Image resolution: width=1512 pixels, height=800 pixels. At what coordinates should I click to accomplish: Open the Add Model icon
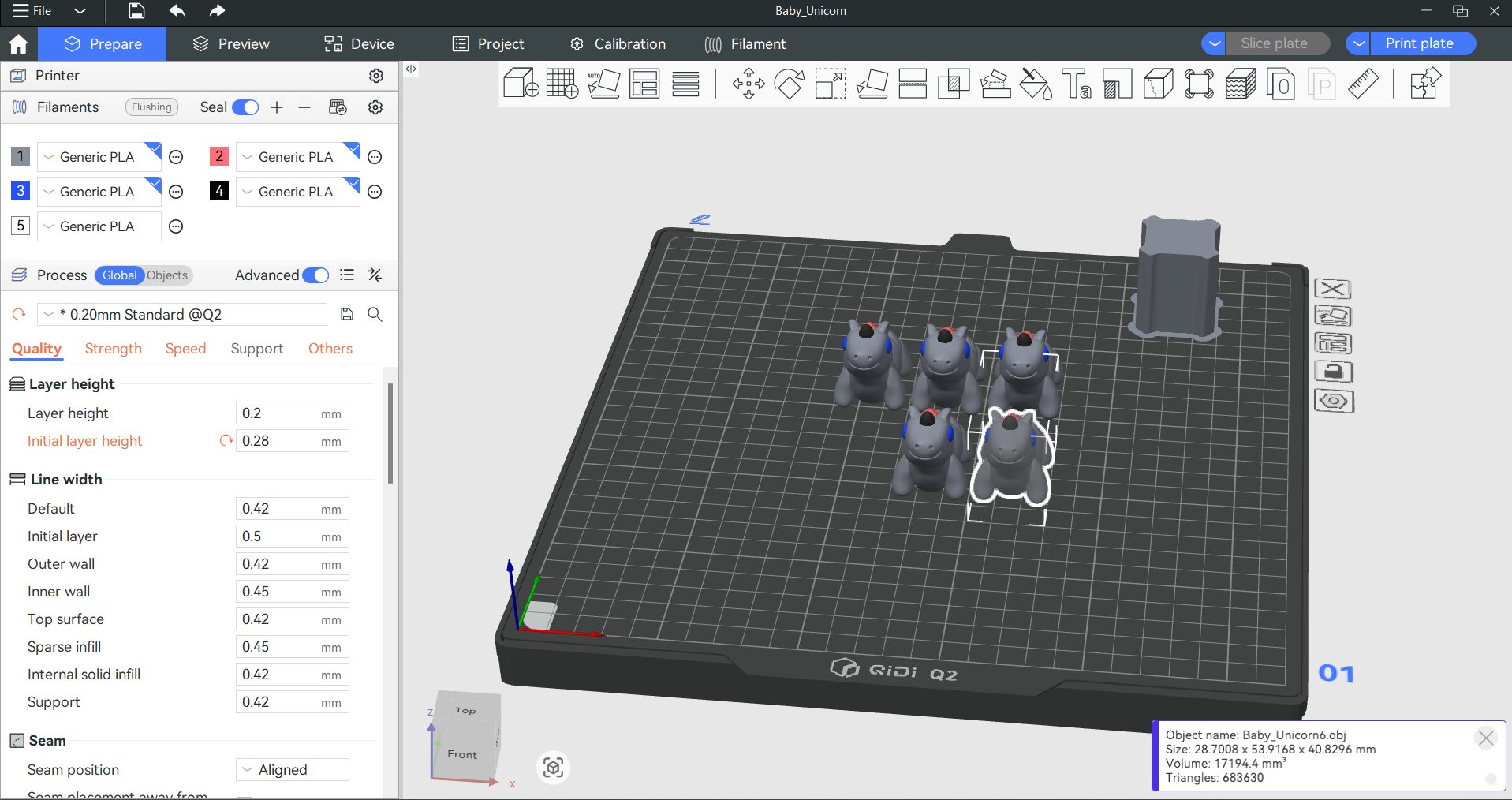520,84
